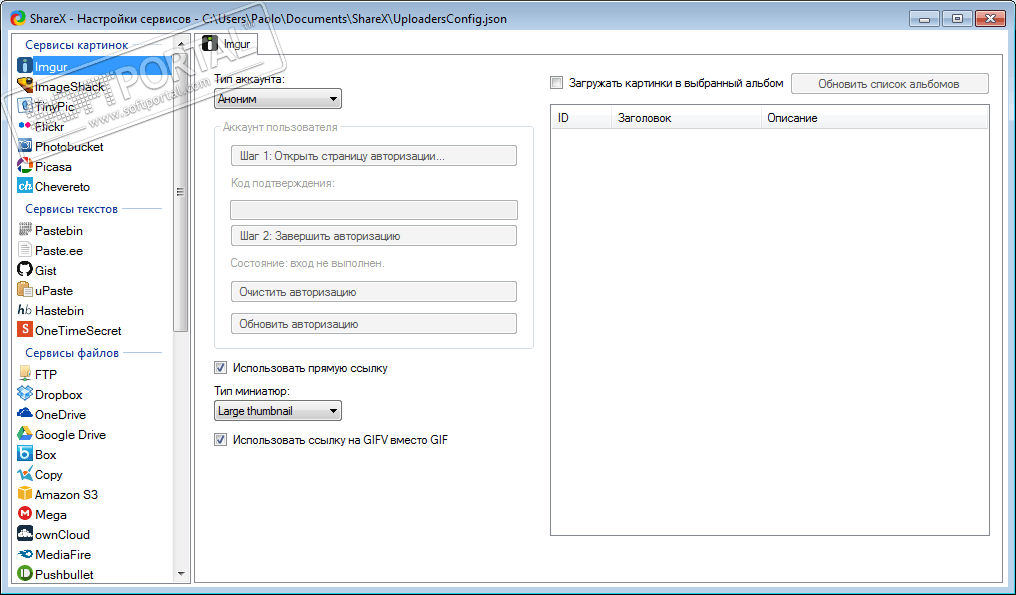The width and height of the screenshot is (1016, 595).
Task: Click 'Очистить авторизацию' button
Action: (374, 292)
